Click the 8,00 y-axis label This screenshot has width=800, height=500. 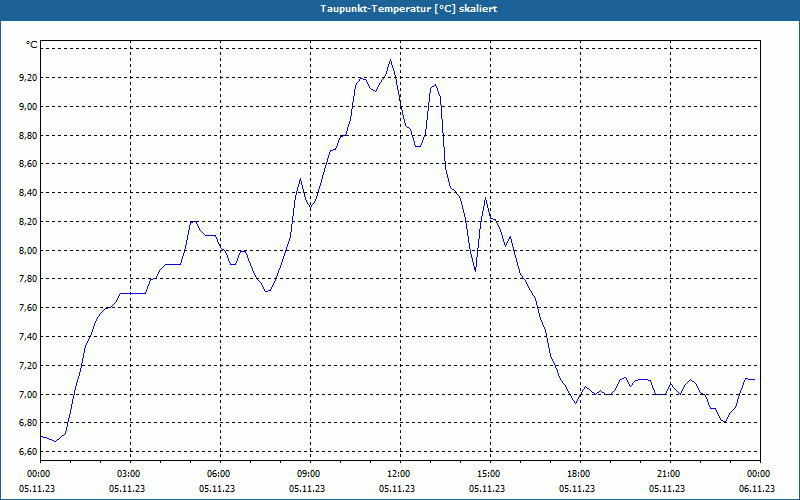[28, 251]
